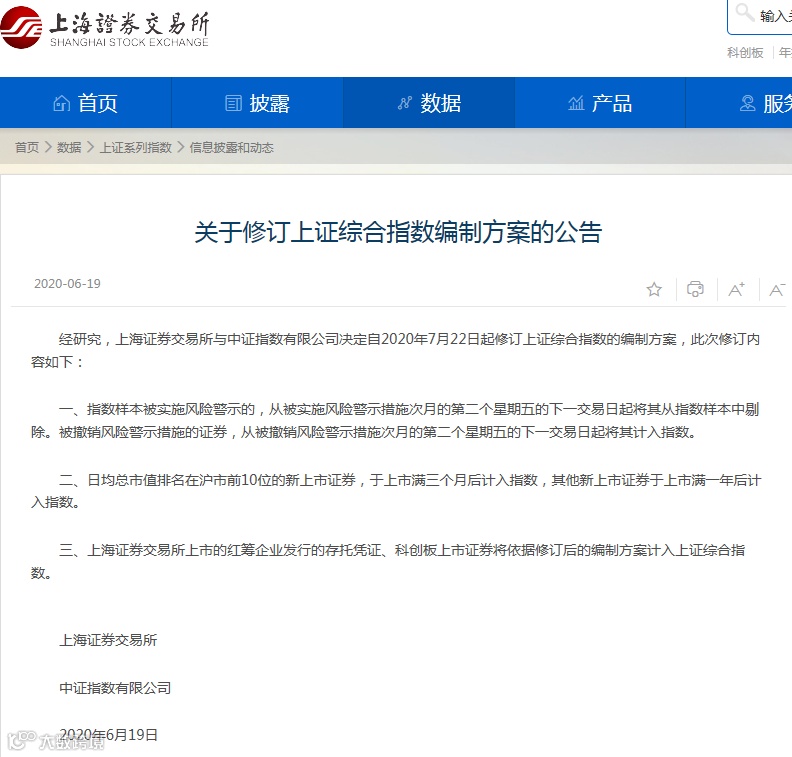Screen dimensions: 792x757
Task: Click the search magnifier icon
Action: pos(745,13)
